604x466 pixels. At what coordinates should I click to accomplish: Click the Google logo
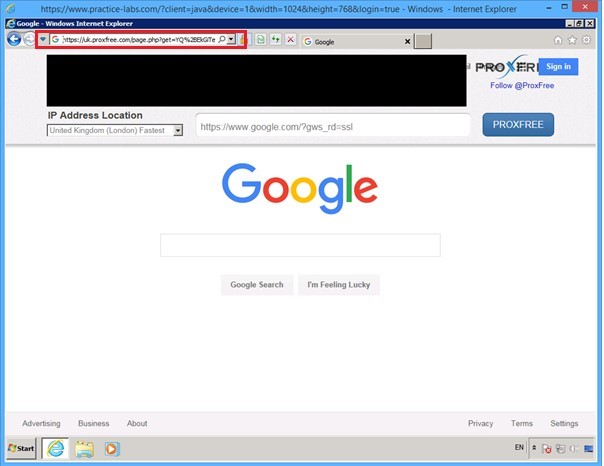(300, 188)
